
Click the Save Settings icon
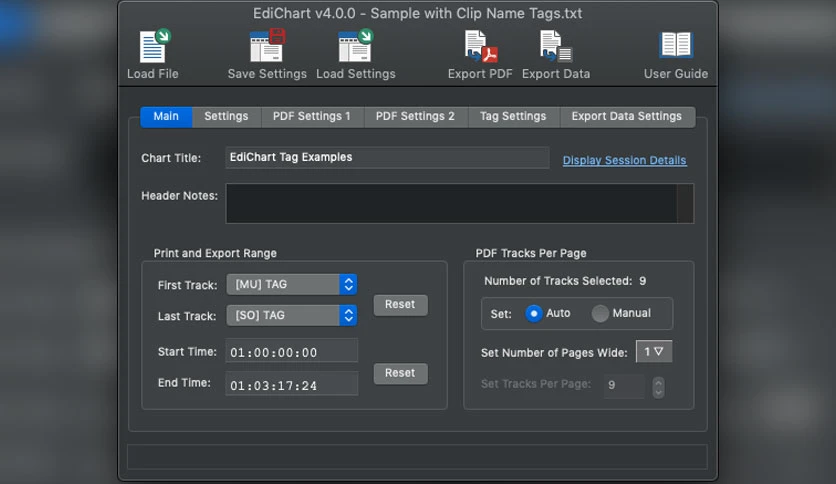click(267, 46)
